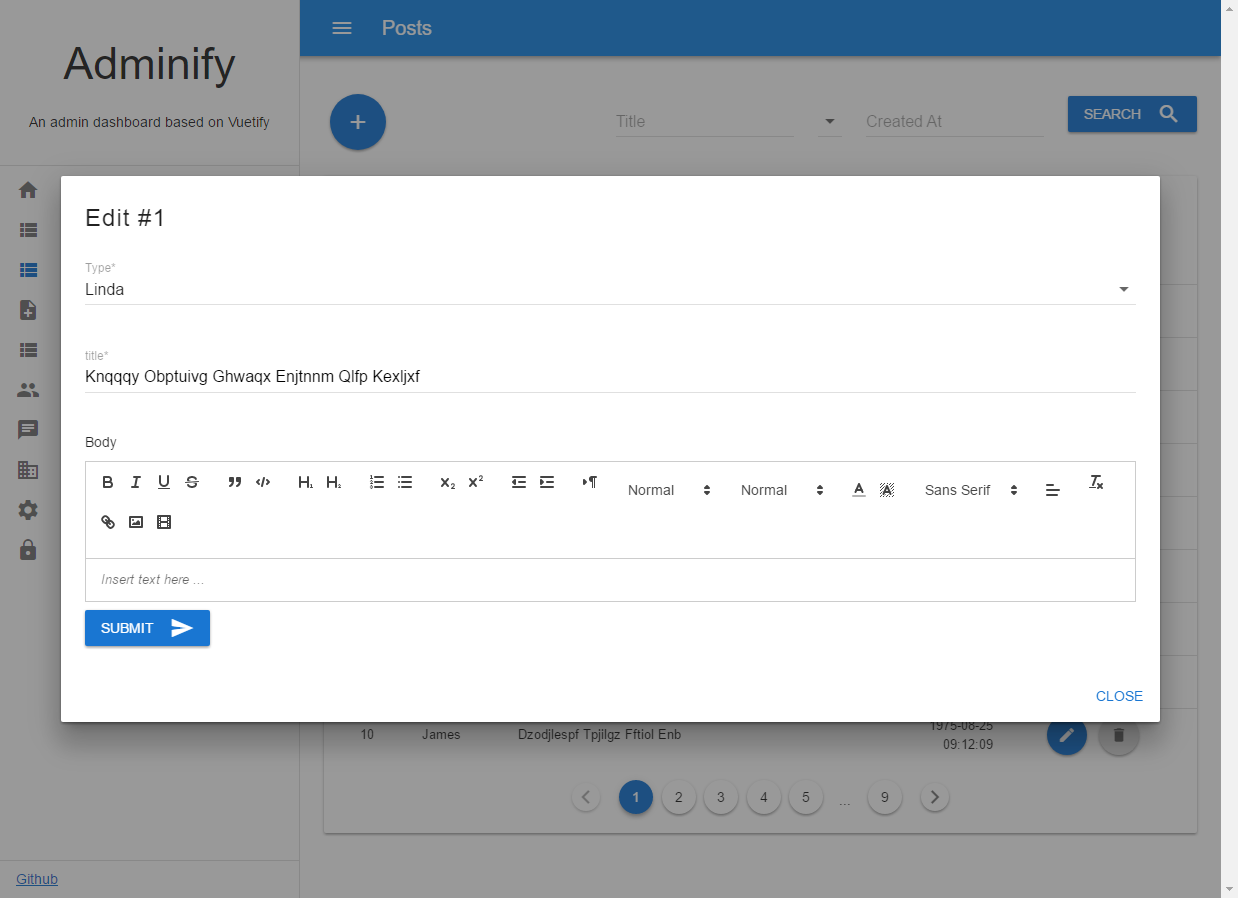Open the Github link in the sidebar
Viewport: 1238px width, 898px height.
pyautogui.click(x=37, y=879)
